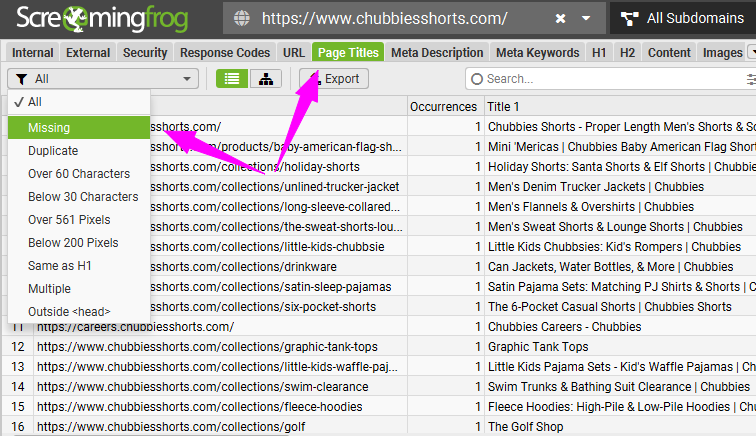This screenshot has height=436, width=756.
Task: Clear the URL with the X icon
Action: pyautogui.click(x=561, y=19)
